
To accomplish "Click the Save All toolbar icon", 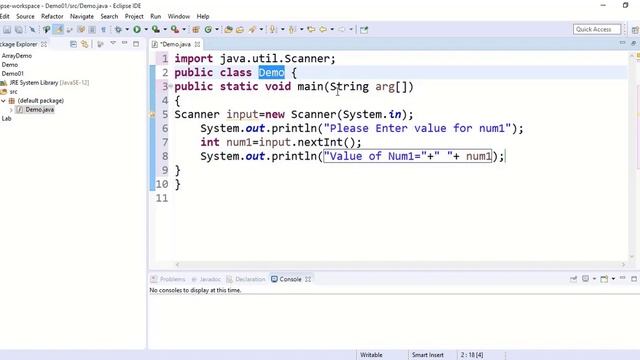I will [19, 29].
